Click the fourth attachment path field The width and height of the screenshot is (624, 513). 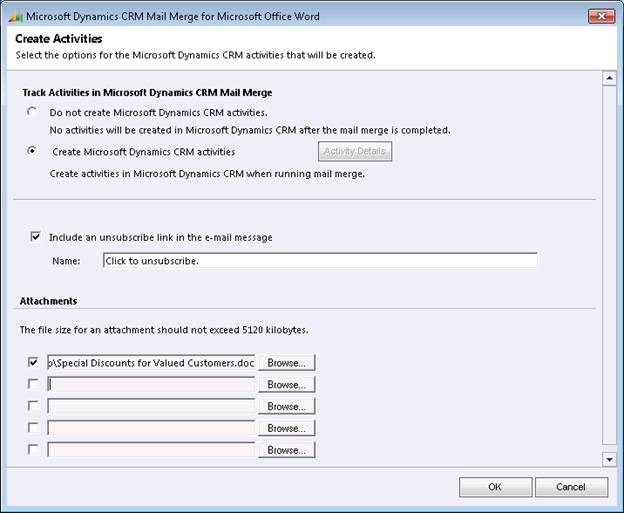[x=151, y=428]
